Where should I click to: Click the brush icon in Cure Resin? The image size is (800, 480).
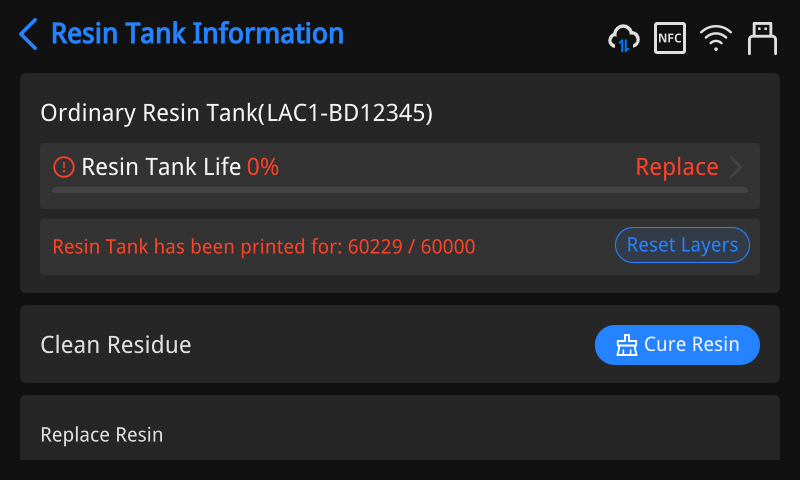point(627,345)
